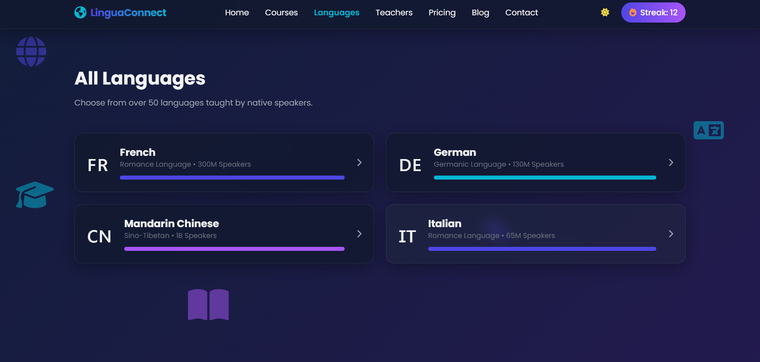Click the German progress bar
The image size is (760, 362).
[545, 178]
